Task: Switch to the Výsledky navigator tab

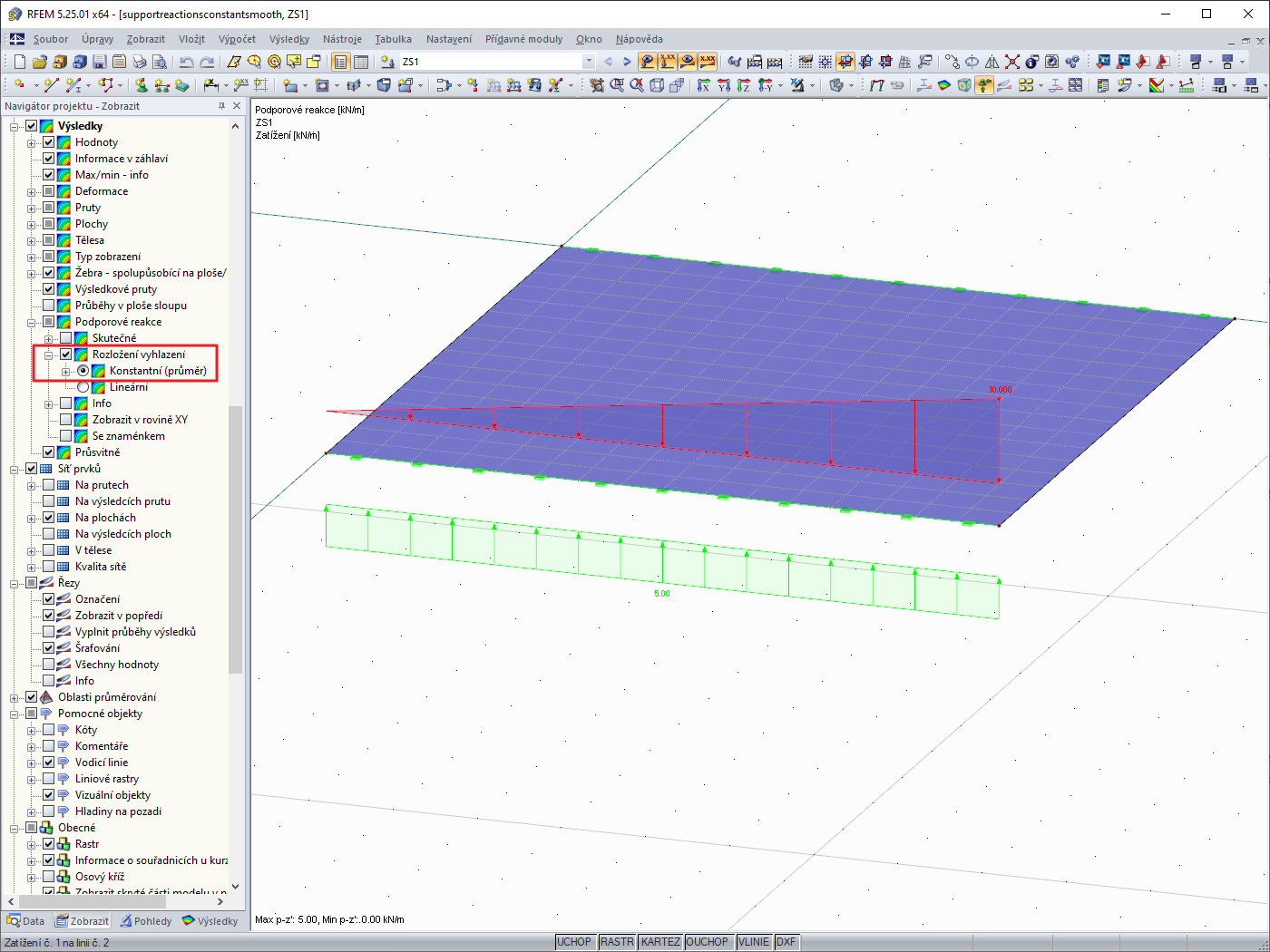Action: click(210, 921)
